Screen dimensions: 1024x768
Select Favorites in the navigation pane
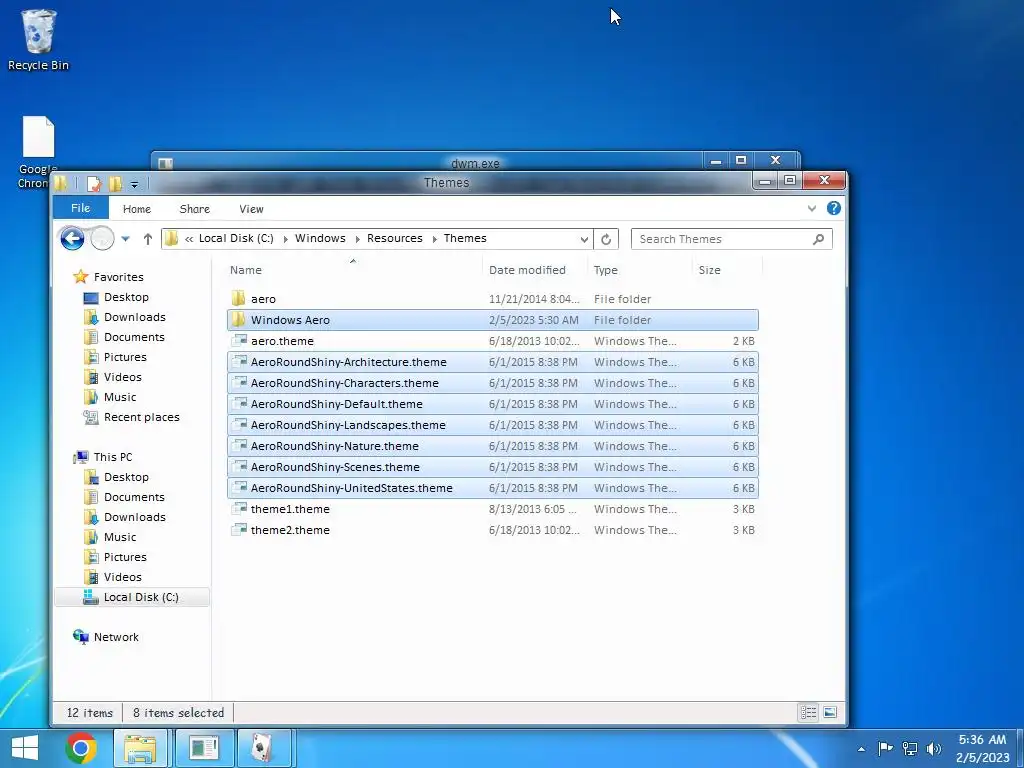pos(118,277)
